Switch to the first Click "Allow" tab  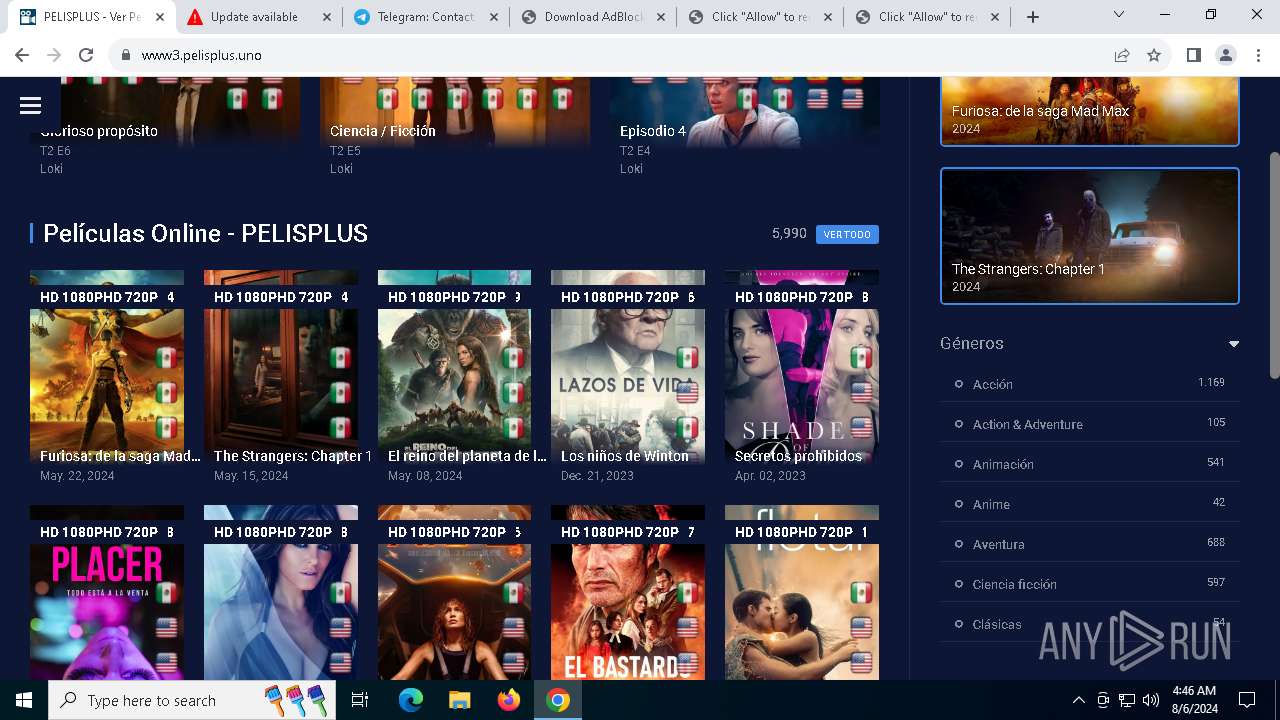click(x=759, y=17)
